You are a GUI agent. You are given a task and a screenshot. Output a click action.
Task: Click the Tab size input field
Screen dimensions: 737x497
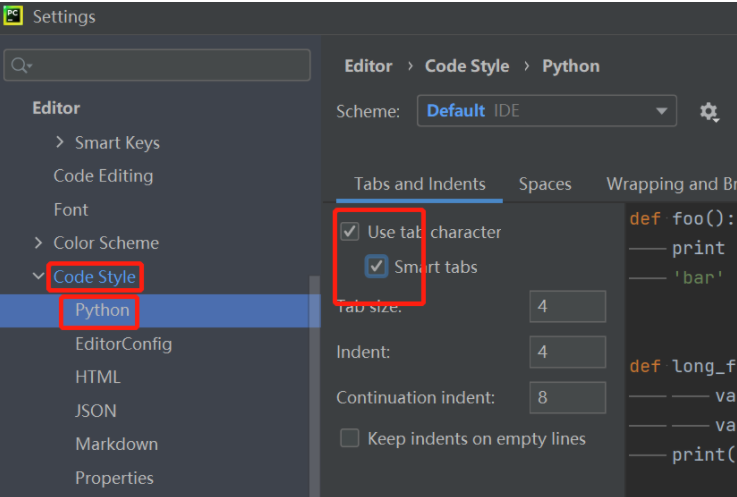click(x=567, y=307)
